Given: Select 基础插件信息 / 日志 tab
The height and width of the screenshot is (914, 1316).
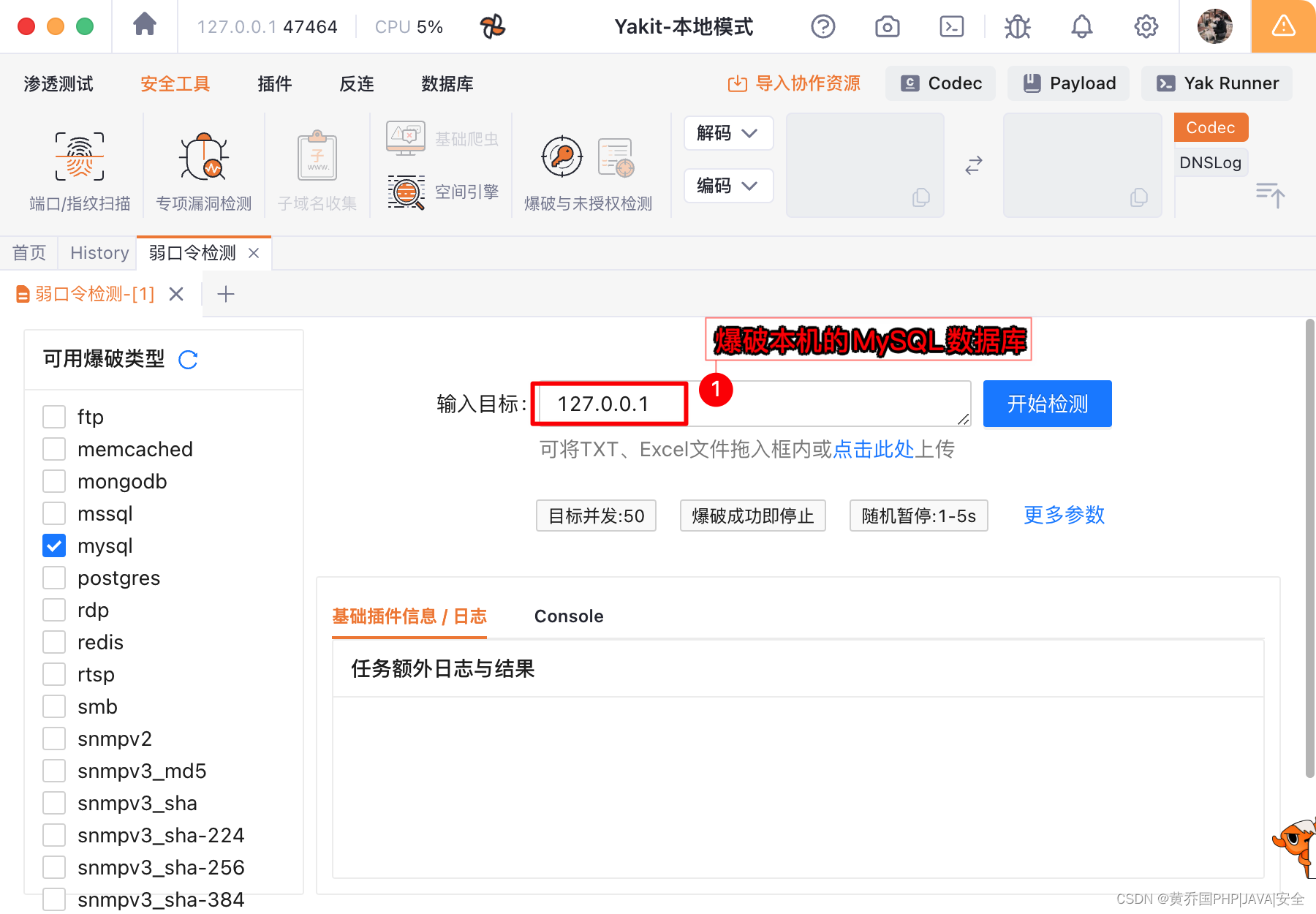Looking at the screenshot, I should click(x=409, y=616).
